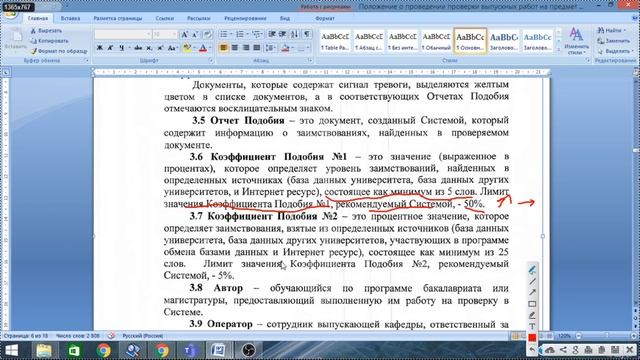Select arrow tool in screenshot toolbar
This screenshot has width=640, height=360.
coord(532,292)
